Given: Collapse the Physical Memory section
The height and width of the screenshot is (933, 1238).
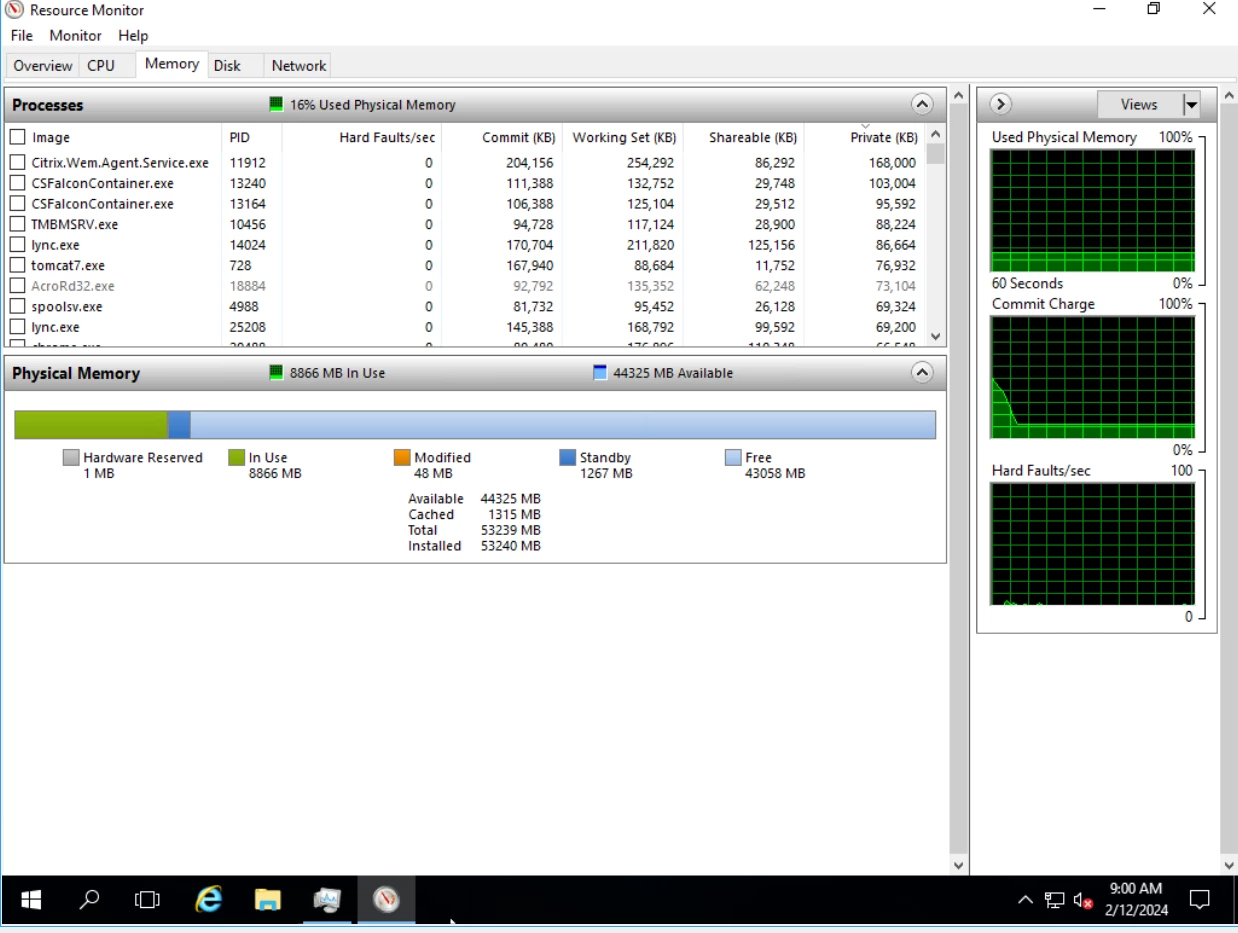Looking at the screenshot, I should point(922,373).
